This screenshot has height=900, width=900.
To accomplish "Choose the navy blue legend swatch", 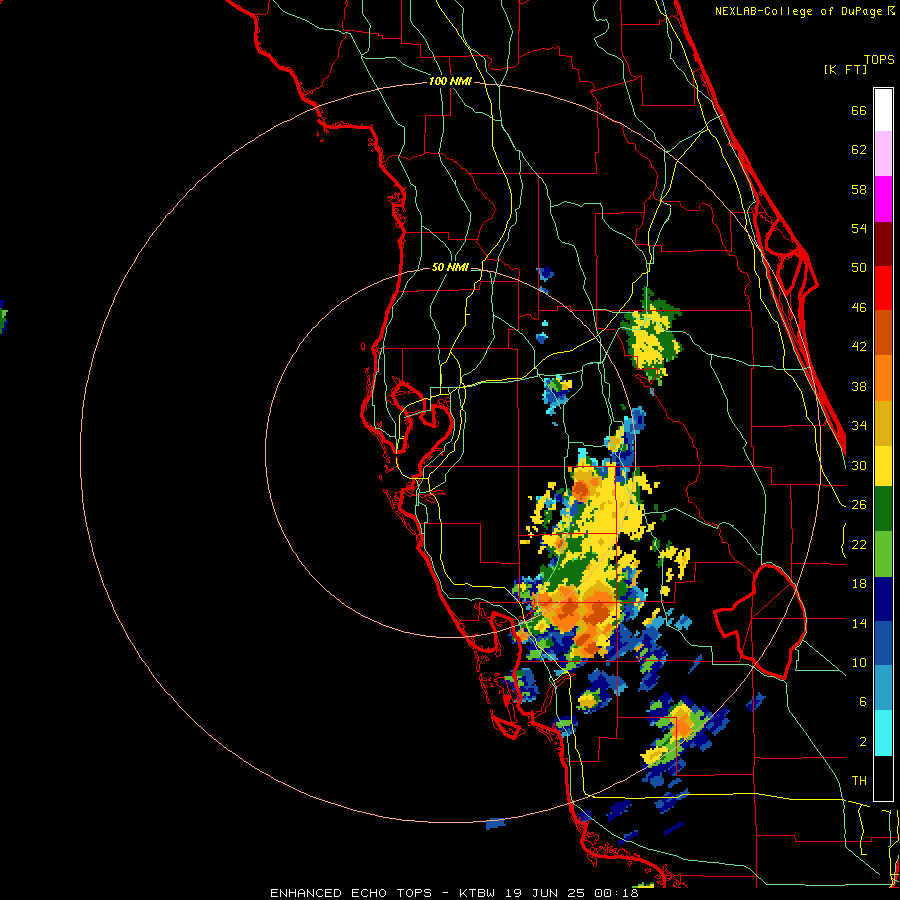I will click(x=883, y=599).
